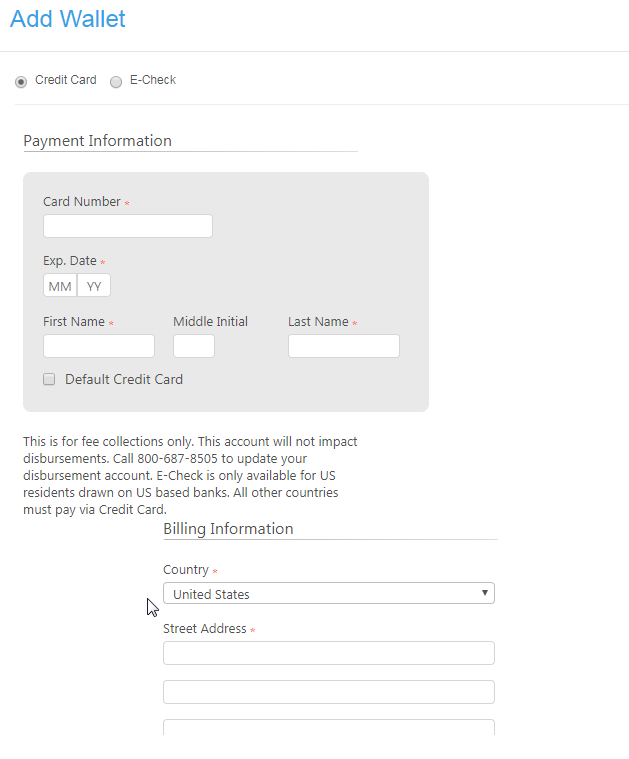Open the Country dropdown showing United States
The height and width of the screenshot is (759, 629).
click(328, 594)
